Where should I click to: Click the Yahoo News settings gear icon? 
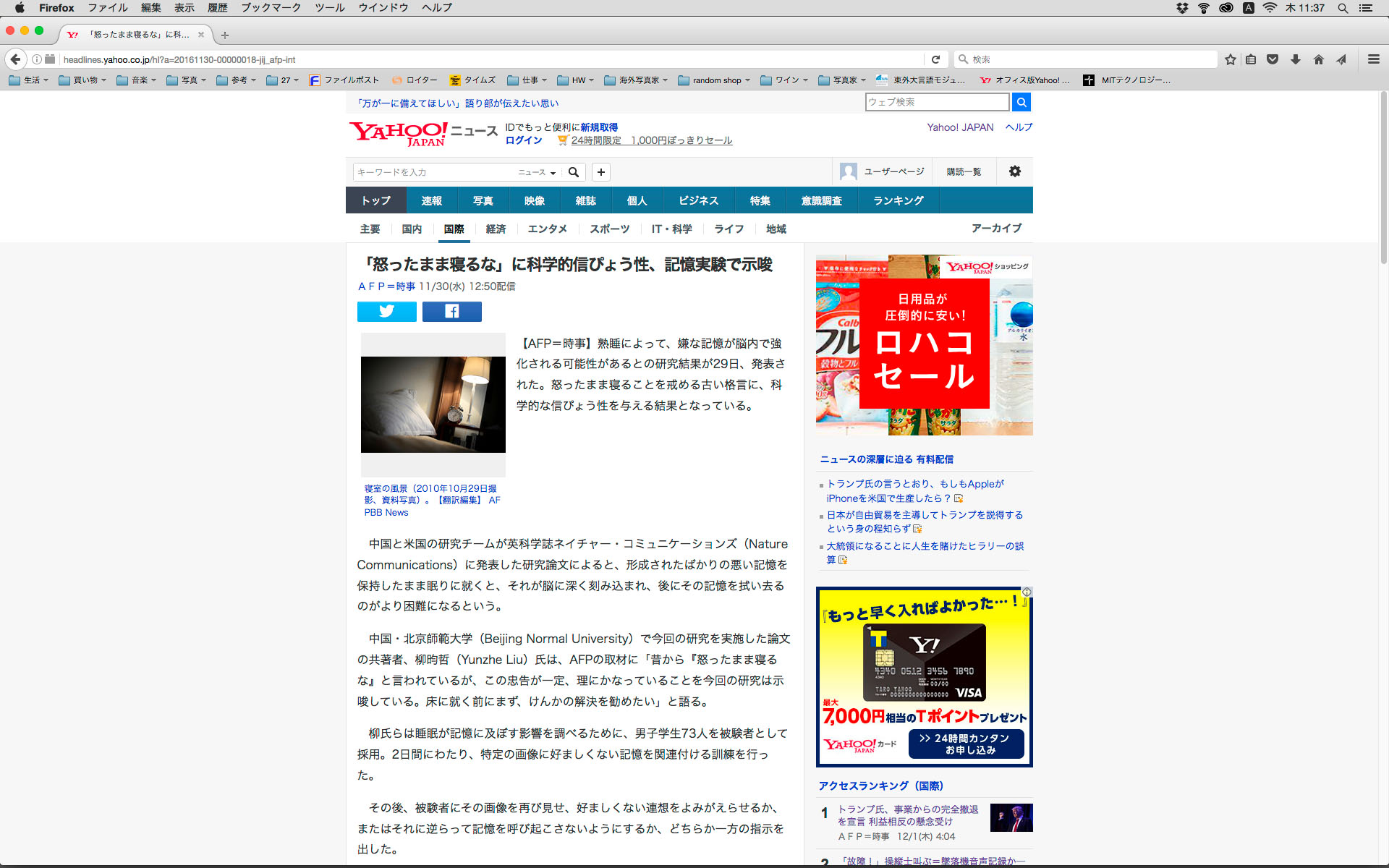coord(1014,171)
